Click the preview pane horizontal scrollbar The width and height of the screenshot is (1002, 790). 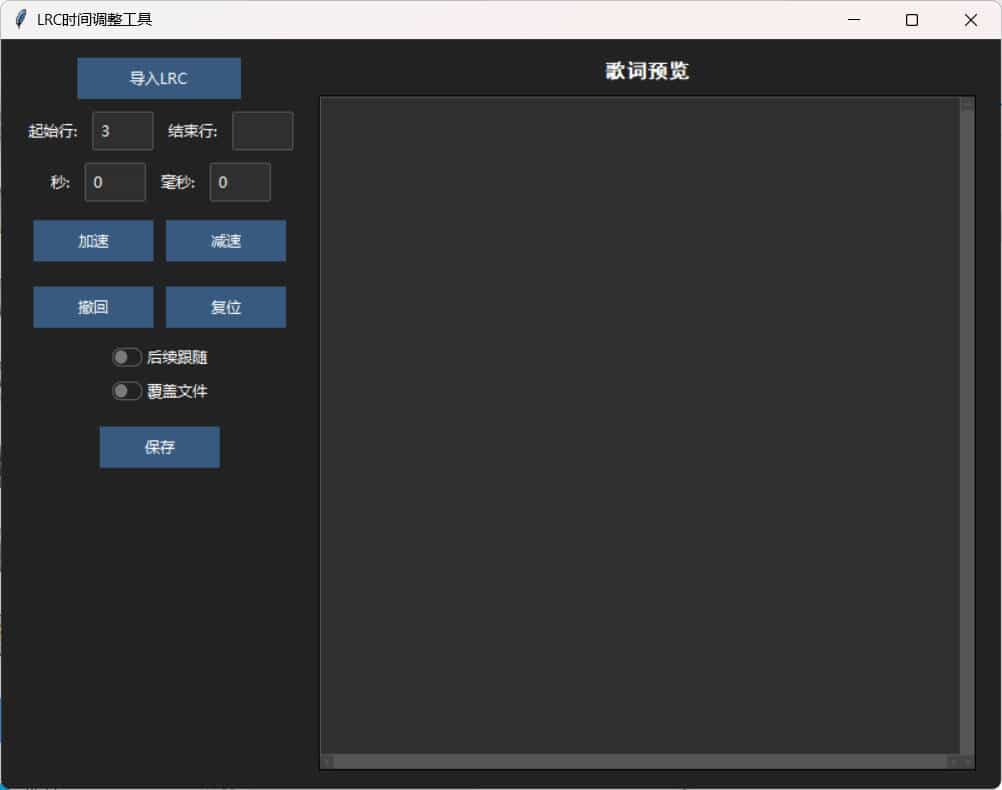[640, 761]
